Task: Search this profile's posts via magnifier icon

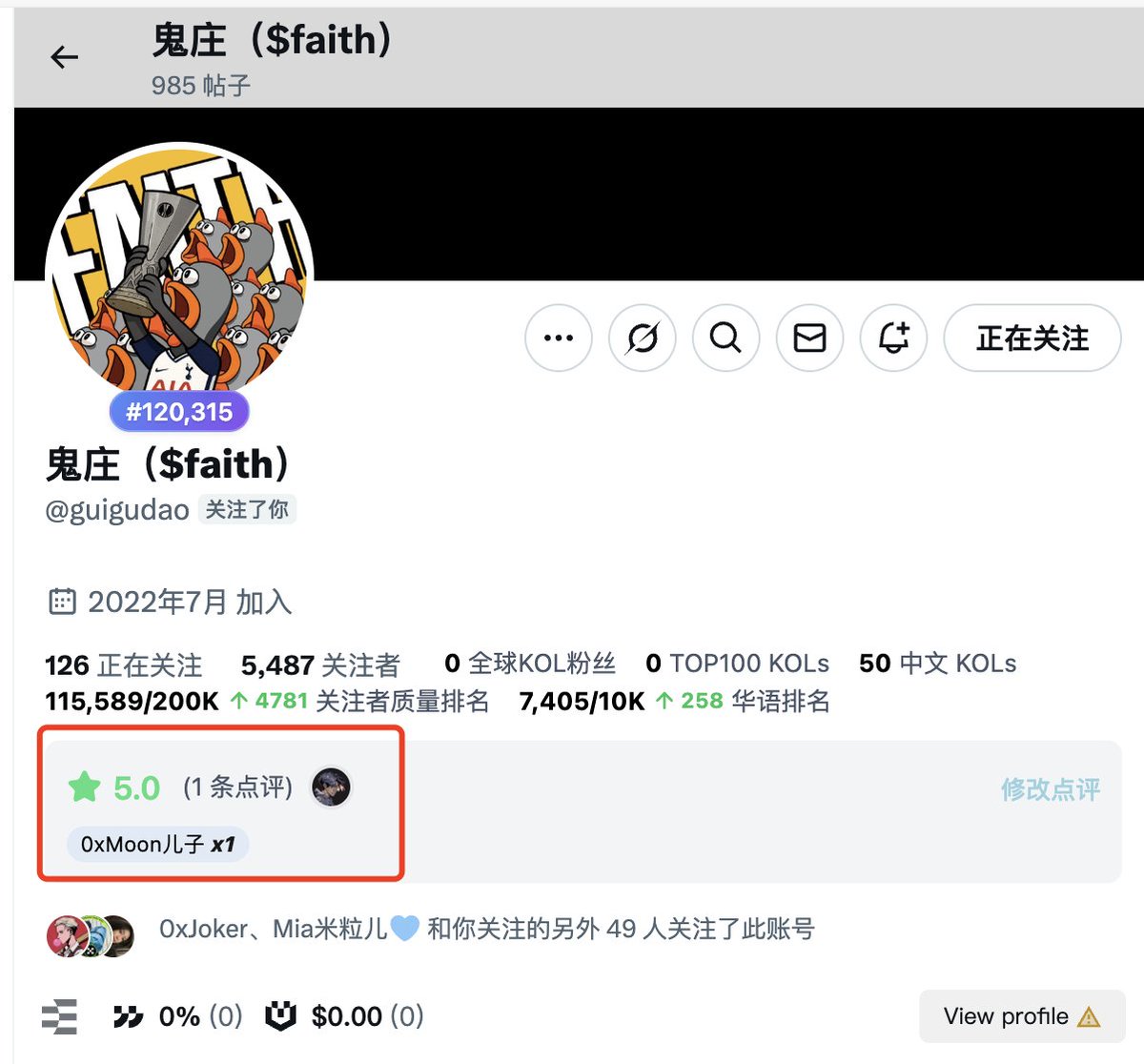Action: click(725, 338)
